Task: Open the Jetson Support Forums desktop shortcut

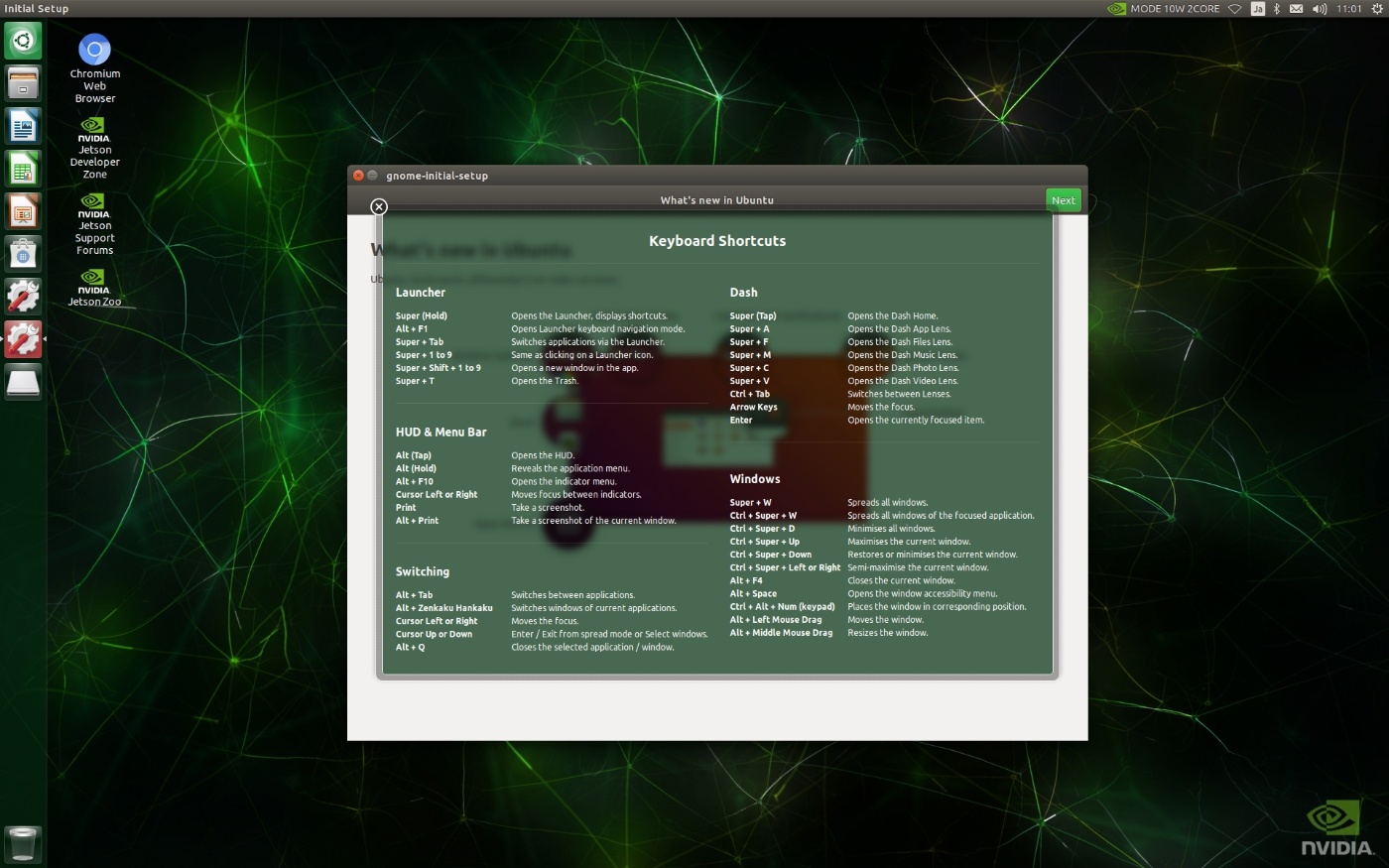Action: click(x=94, y=224)
